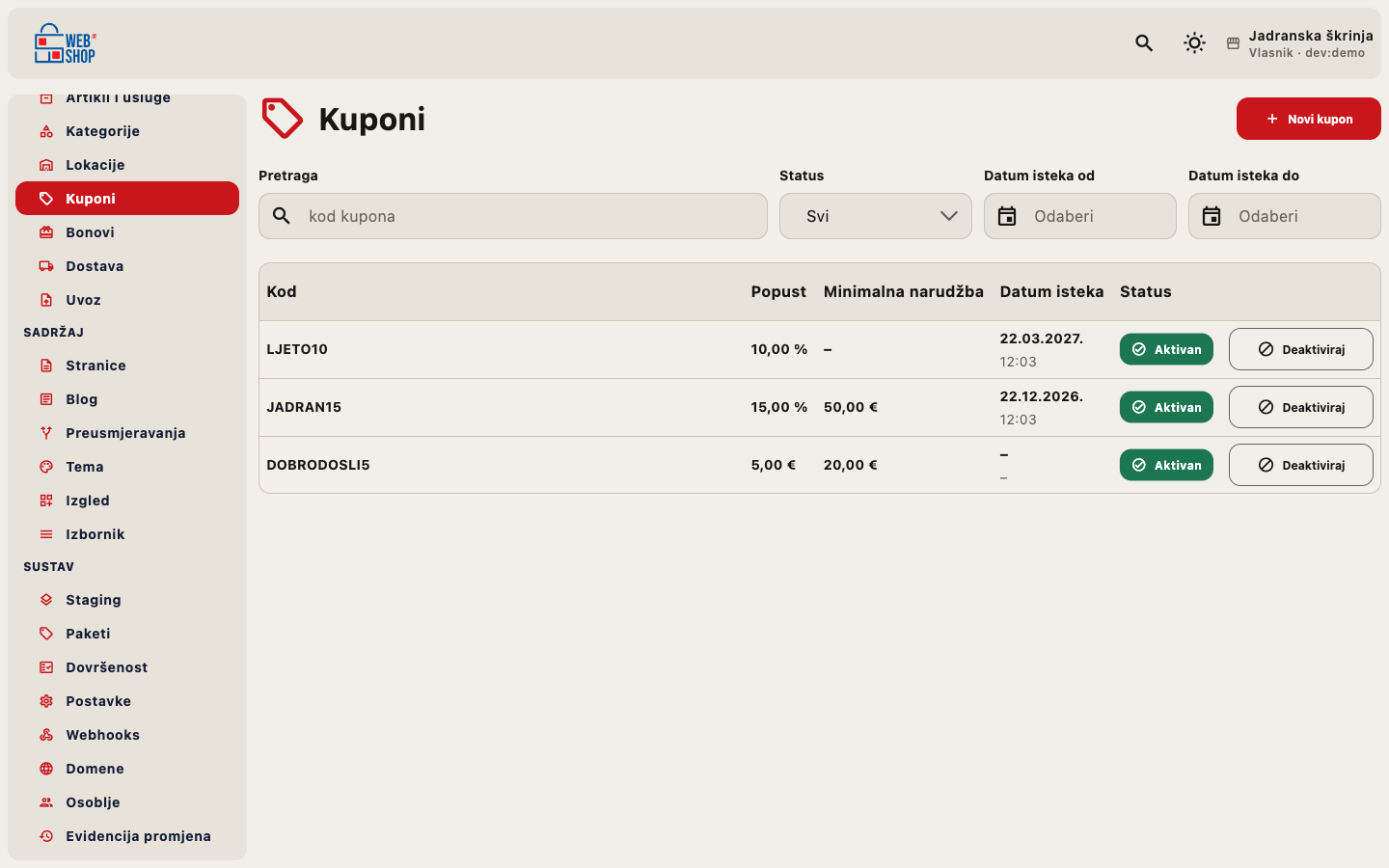
Task: Go to Osoblje page
Action: [x=127, y=802]
